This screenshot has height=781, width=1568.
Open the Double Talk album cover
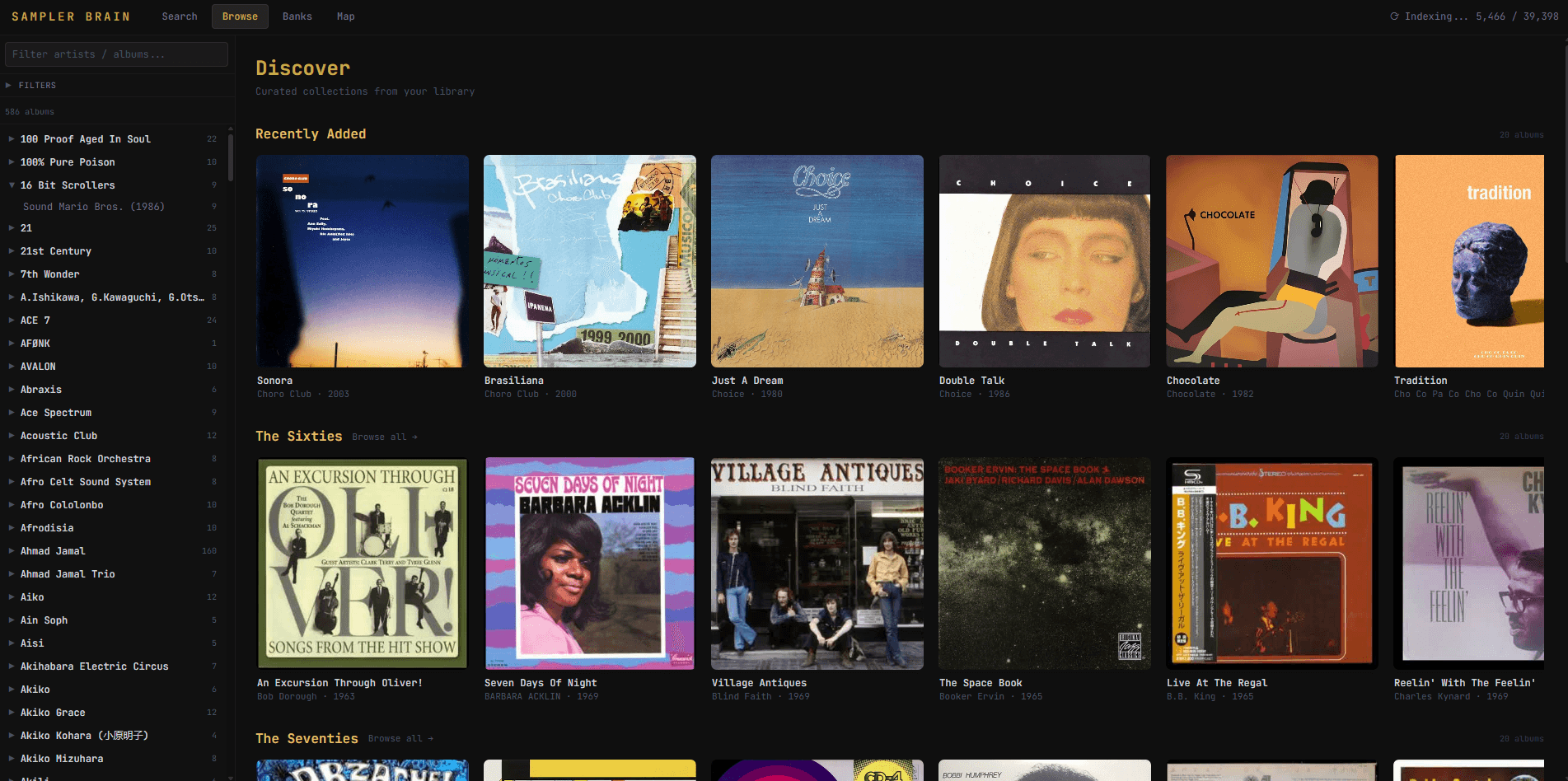point(1045,261)
